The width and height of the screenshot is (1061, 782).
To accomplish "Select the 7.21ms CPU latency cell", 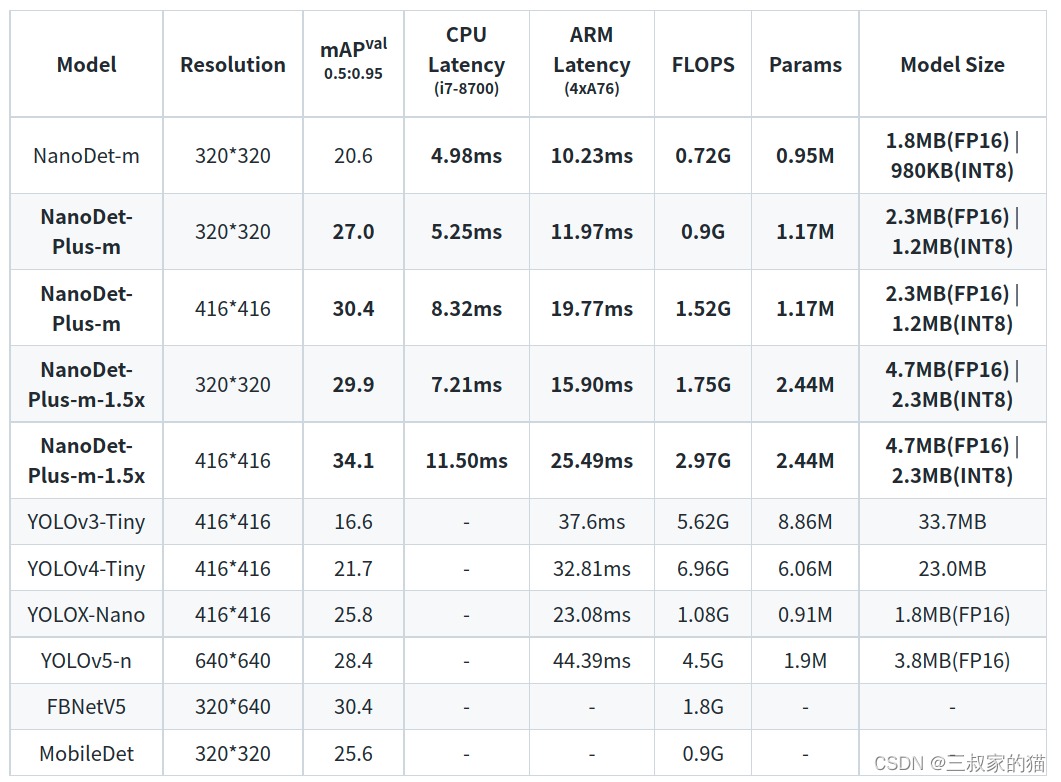I will [x=466, y=385].
